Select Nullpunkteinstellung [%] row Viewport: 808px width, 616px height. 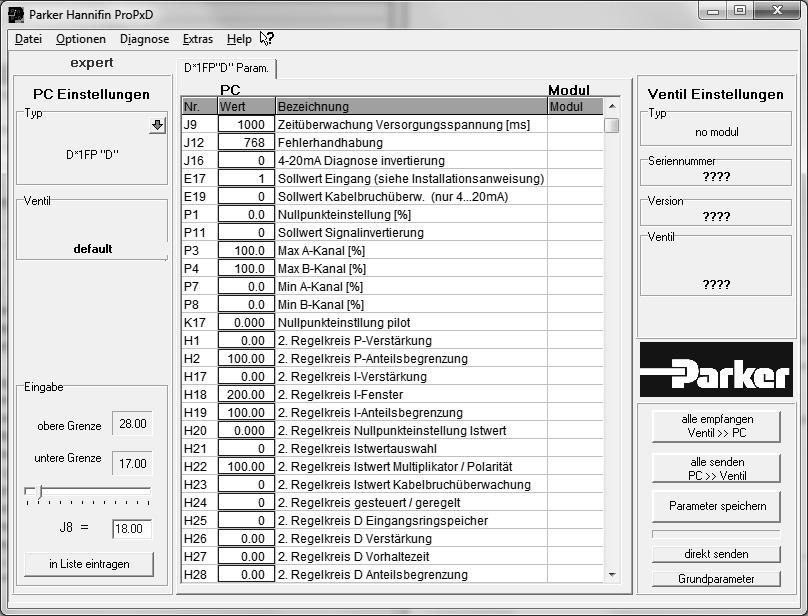point(392,214)
